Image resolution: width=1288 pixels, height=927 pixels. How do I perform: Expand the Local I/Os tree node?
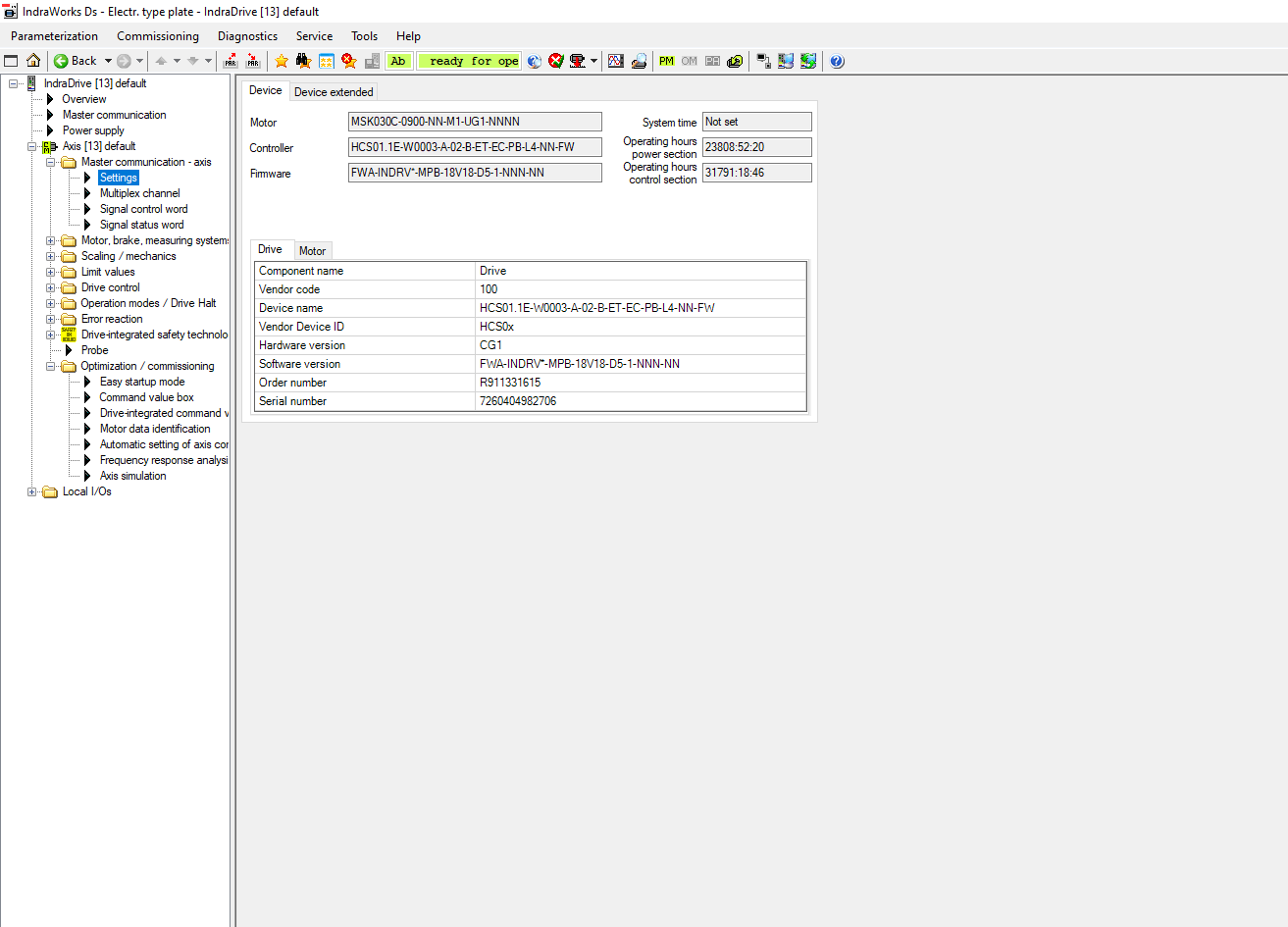pos(32,491)
